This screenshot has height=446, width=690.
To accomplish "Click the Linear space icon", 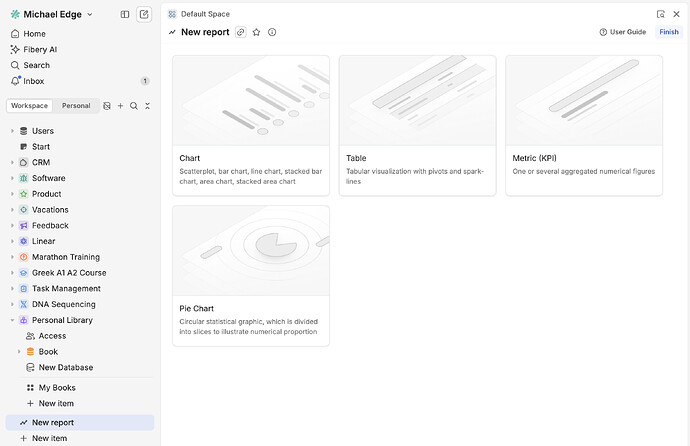I will tap(24, 241).
